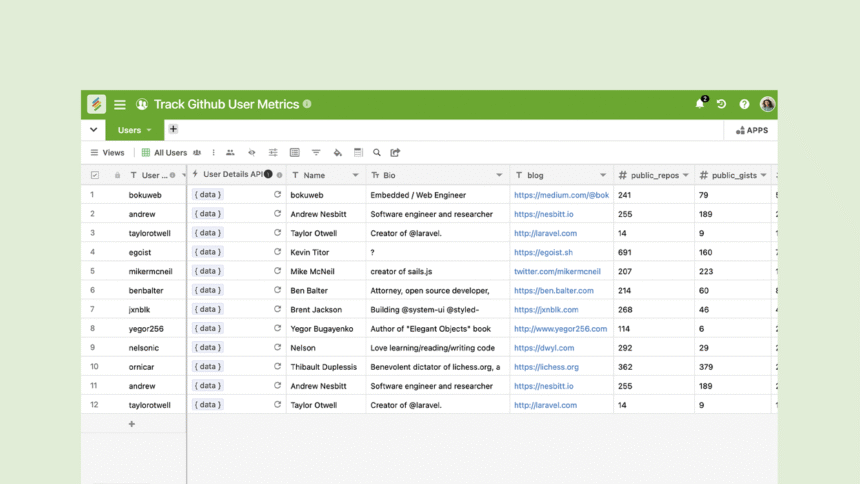Open the view collaborators icon beside All Users

click(197, 153)
